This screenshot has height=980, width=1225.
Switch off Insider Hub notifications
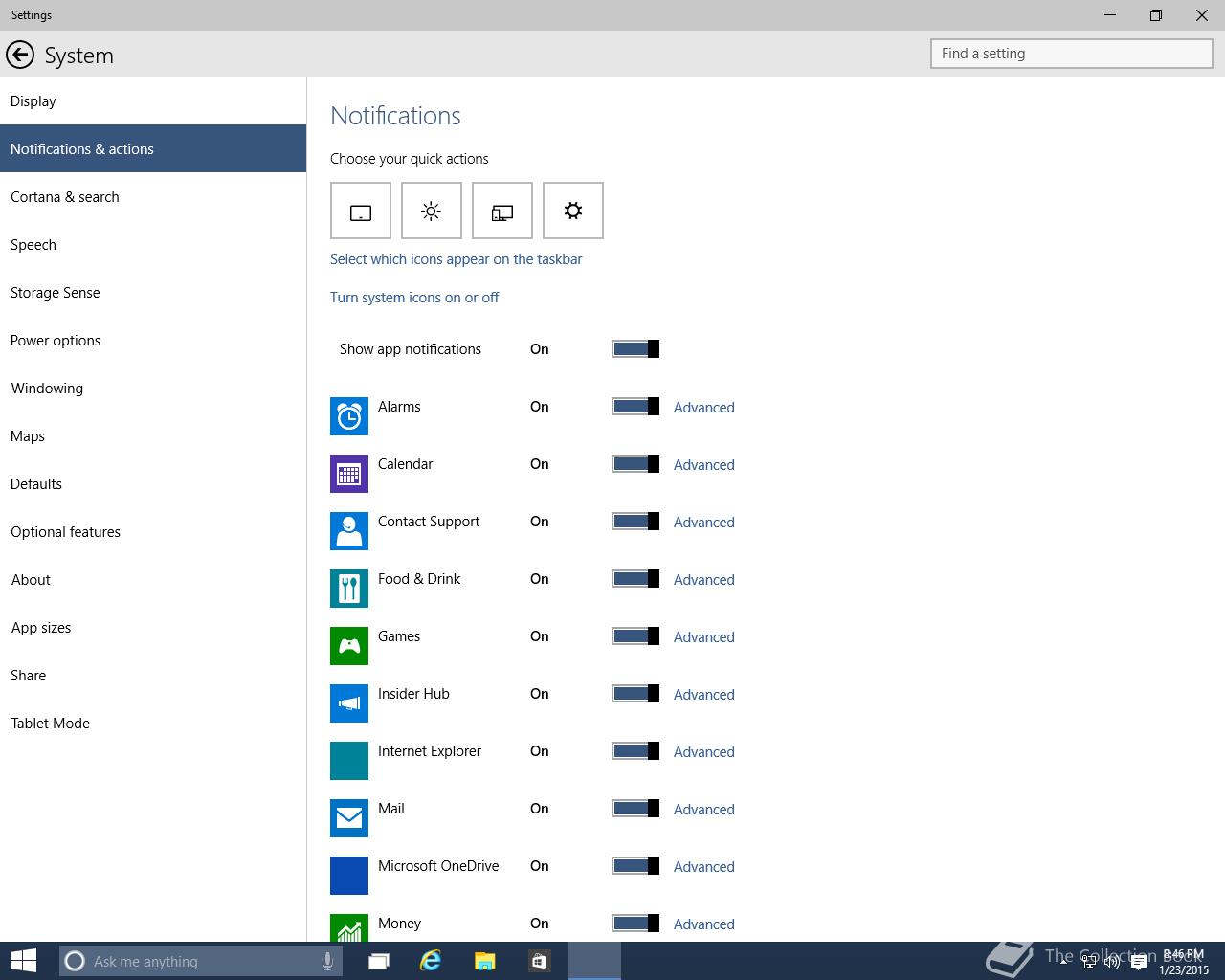click(635, 694)
